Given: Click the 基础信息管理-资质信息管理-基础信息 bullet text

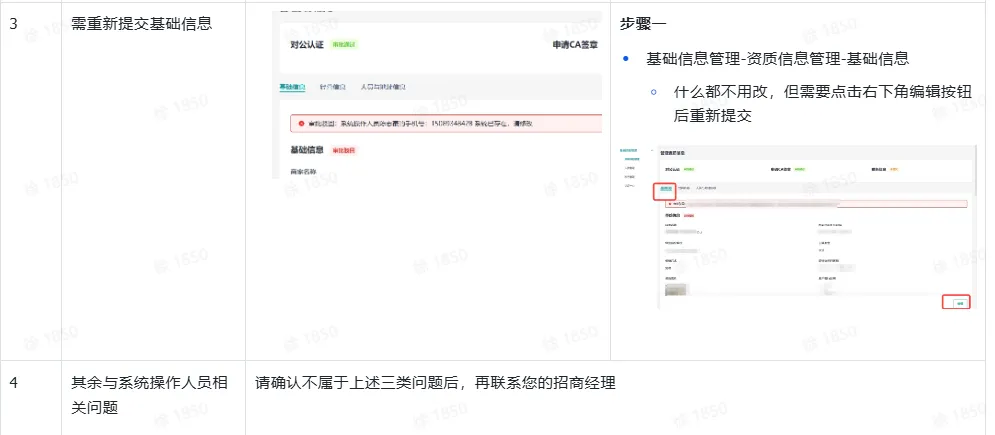Looking at the screenshot, I should [777, 59].
